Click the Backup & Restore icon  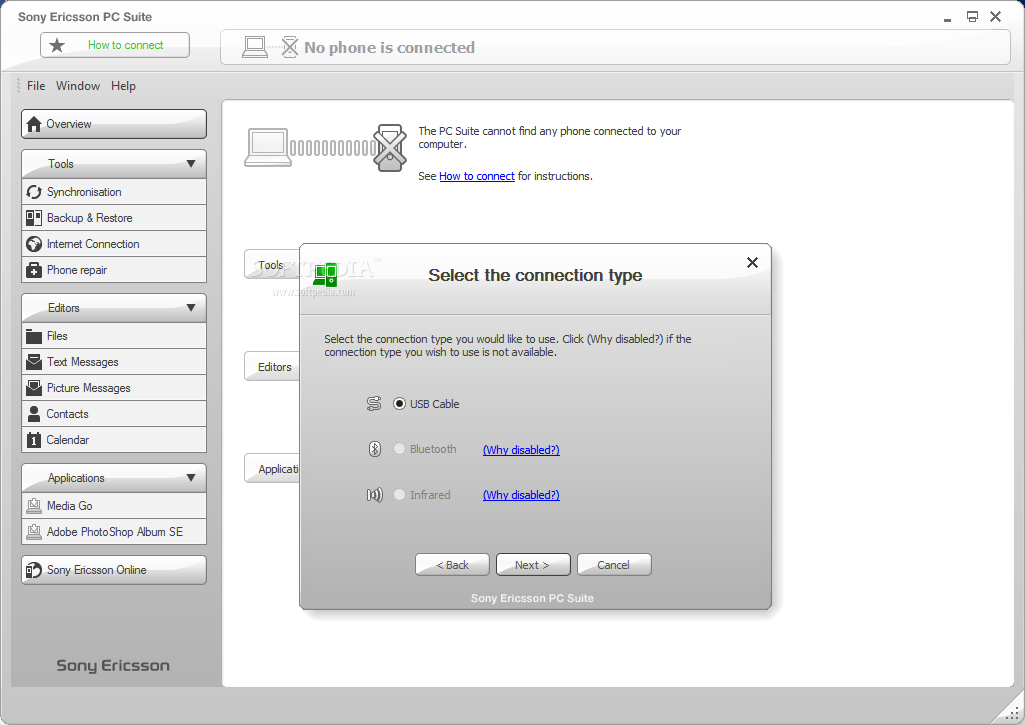coord(34,218)
